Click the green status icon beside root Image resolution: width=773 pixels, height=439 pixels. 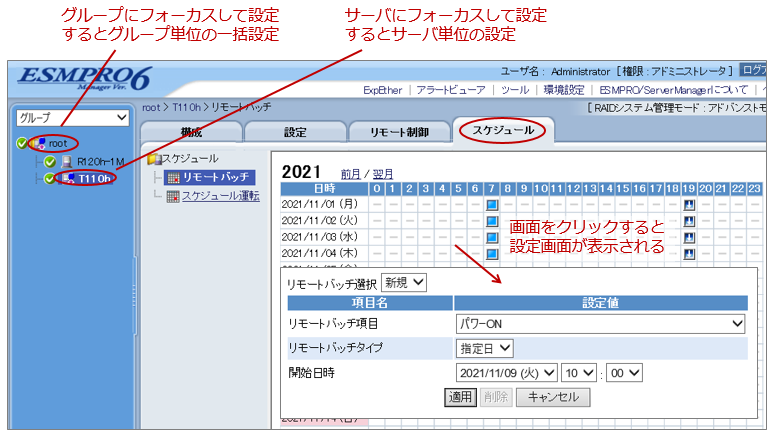22,144
